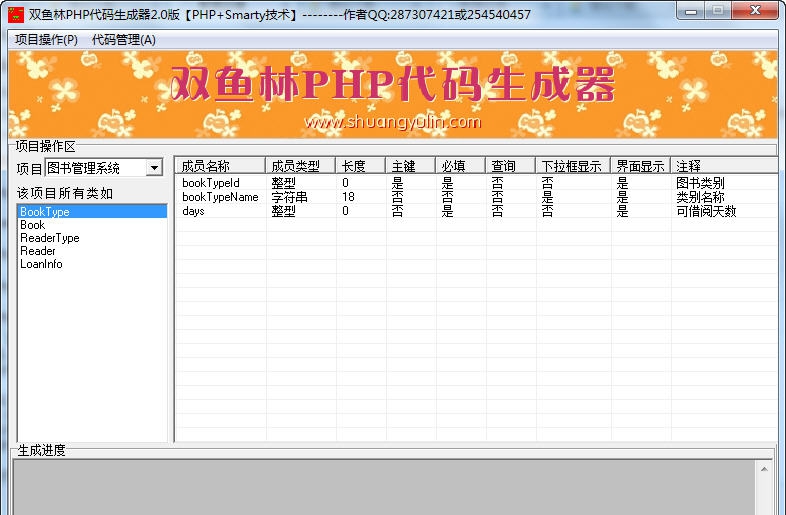
Task: Click the 必填 column header
Action: tap(460, 165)
